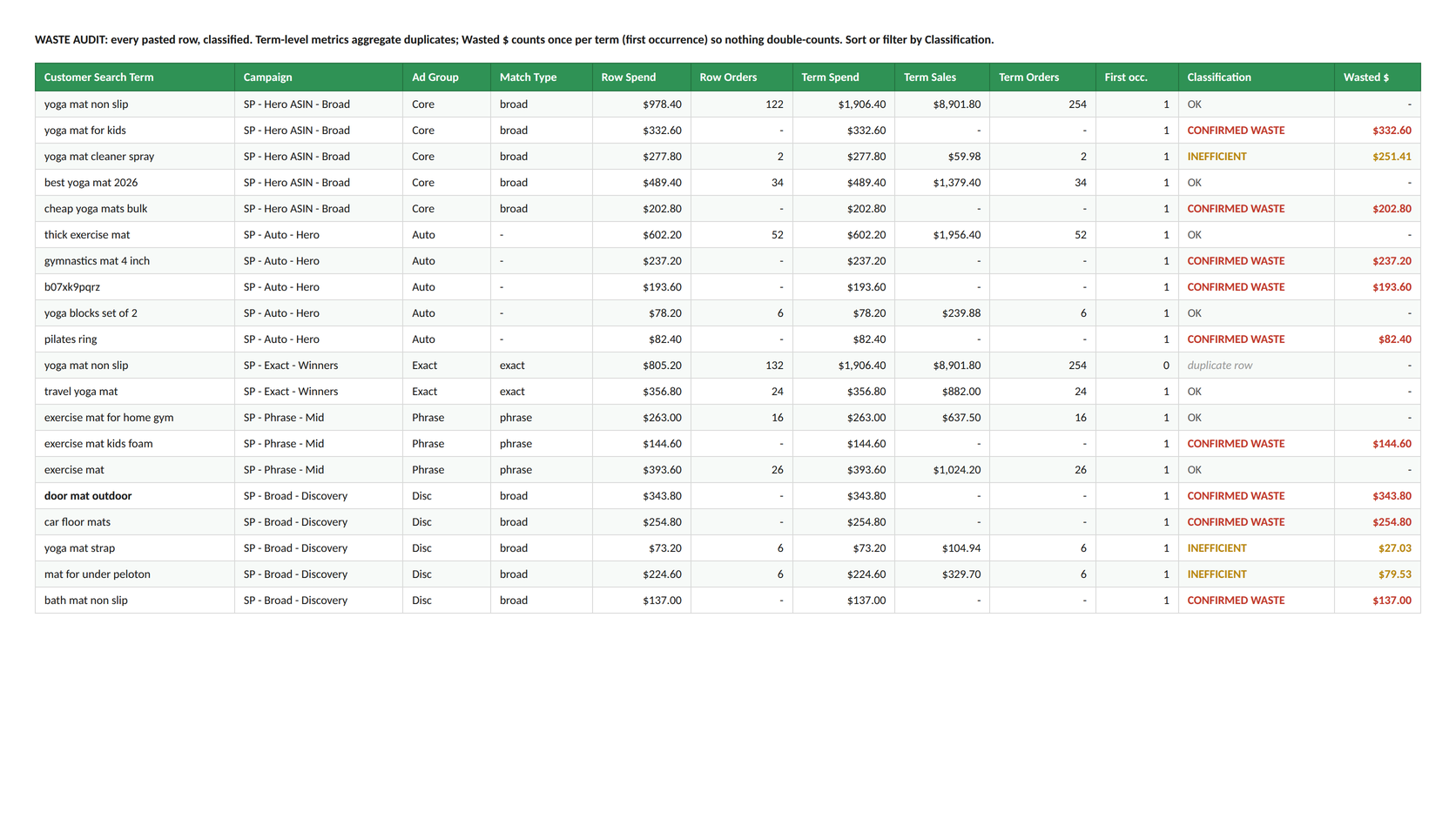The image size is (1456, 819).
Task: Click the Ad Group header cell
Action: 447,77
